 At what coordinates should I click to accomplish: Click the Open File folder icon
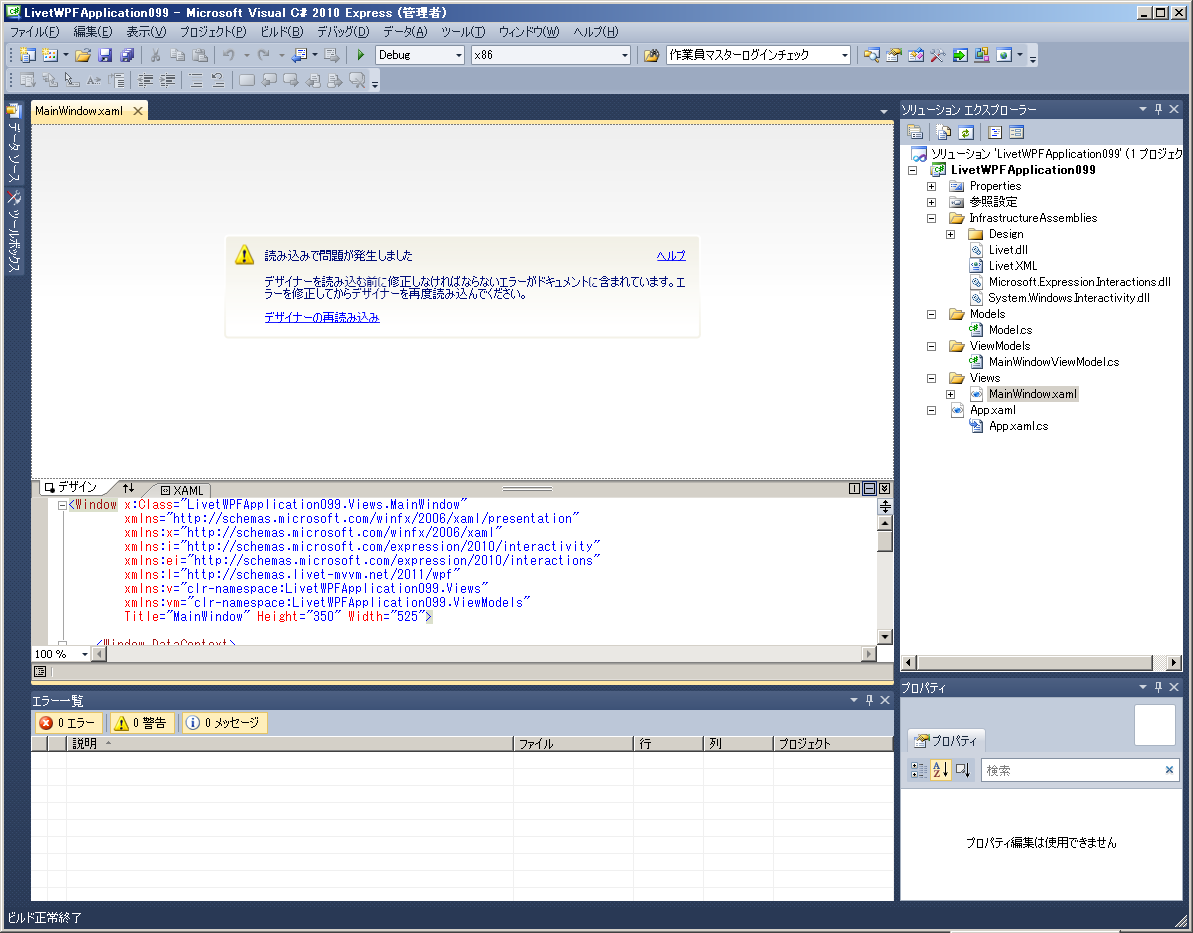(83, 55)
